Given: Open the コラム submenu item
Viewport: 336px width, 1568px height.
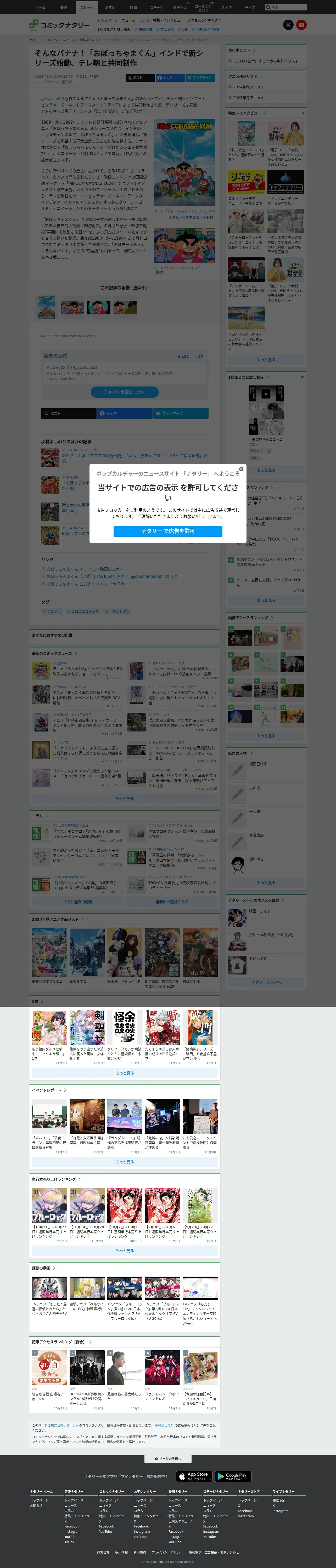Looking at the screenshot, I should pyautogui.click(x=144, y=20).
